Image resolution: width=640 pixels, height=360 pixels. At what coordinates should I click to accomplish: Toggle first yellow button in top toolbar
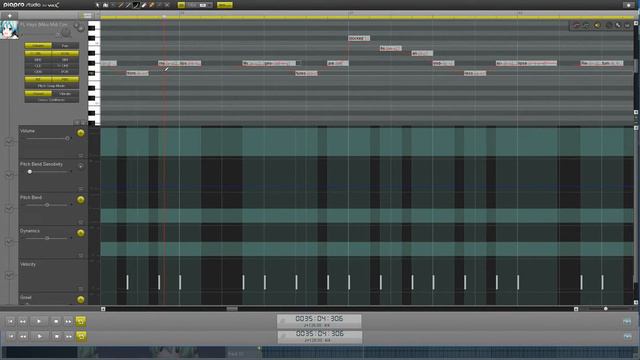pyautogui.click(x=181, y=5)
